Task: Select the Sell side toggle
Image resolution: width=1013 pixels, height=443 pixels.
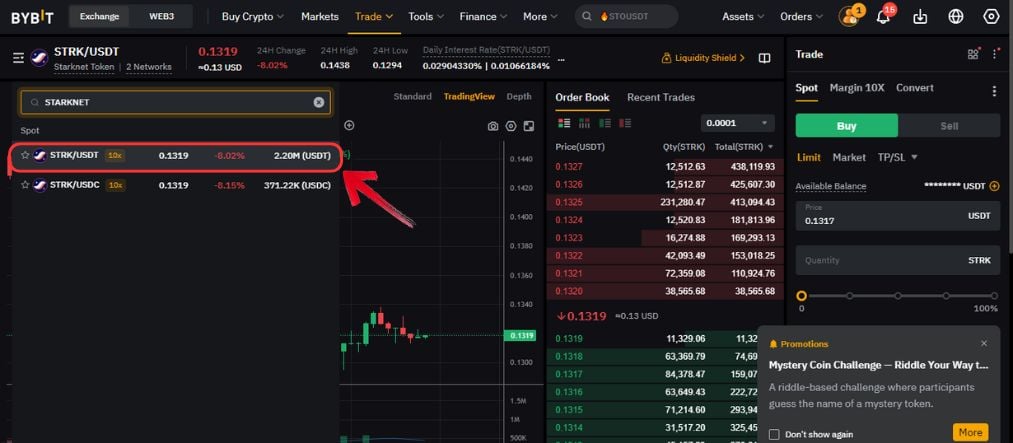Action: point(949,126)
